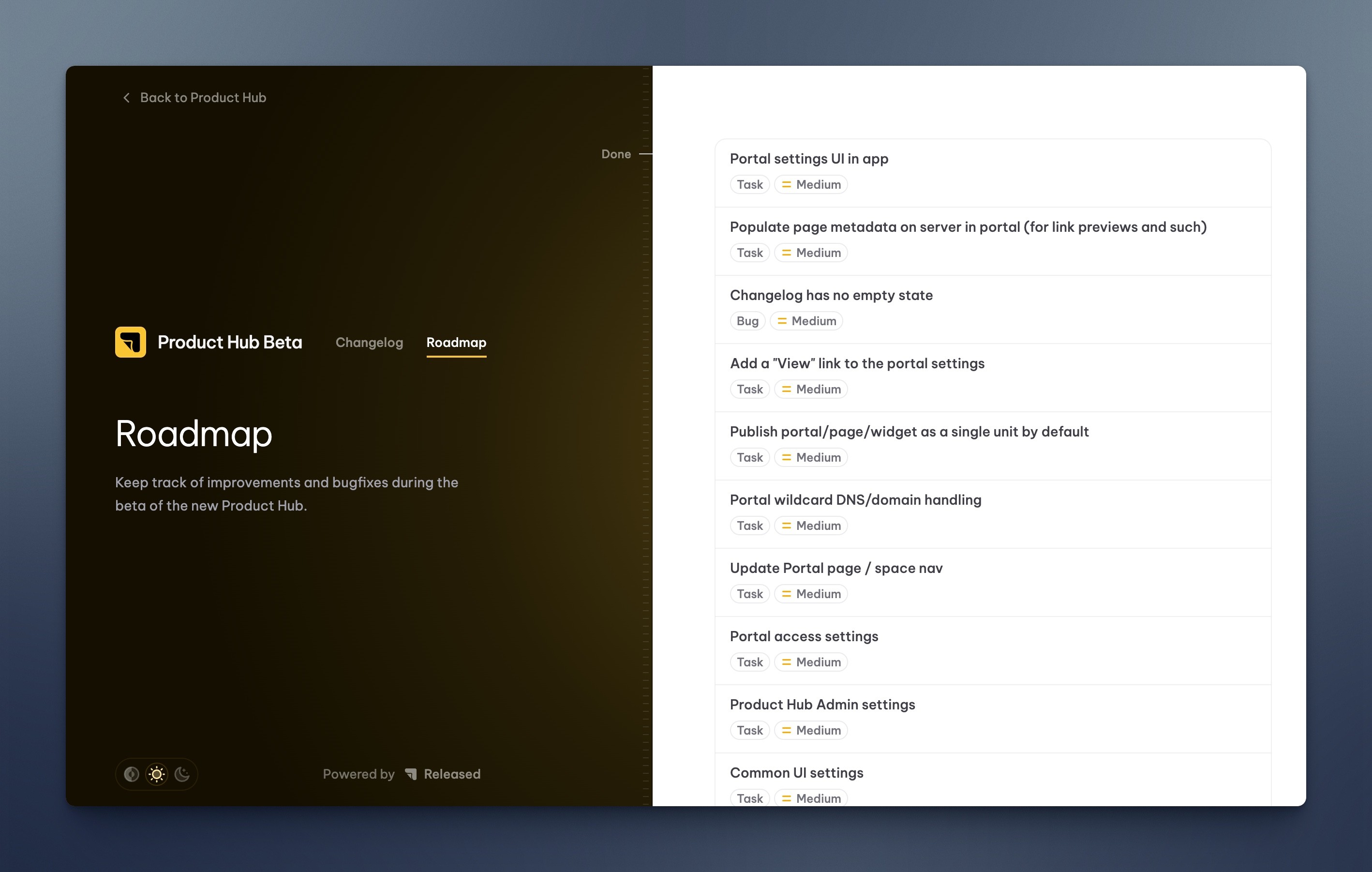Screen dimensions: 1372x872
Task: Click Task tag under Update Portal page
Action: click(750, 594)
